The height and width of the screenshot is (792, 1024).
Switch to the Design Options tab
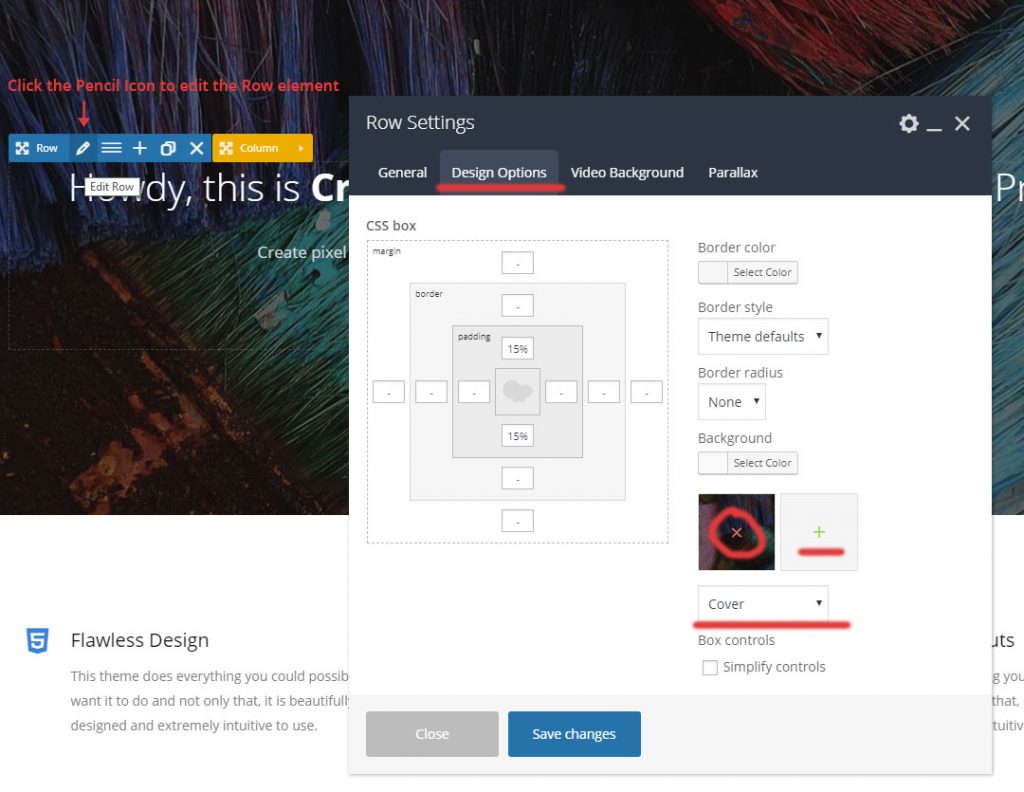pyautogui.click(x=499, y=172)
